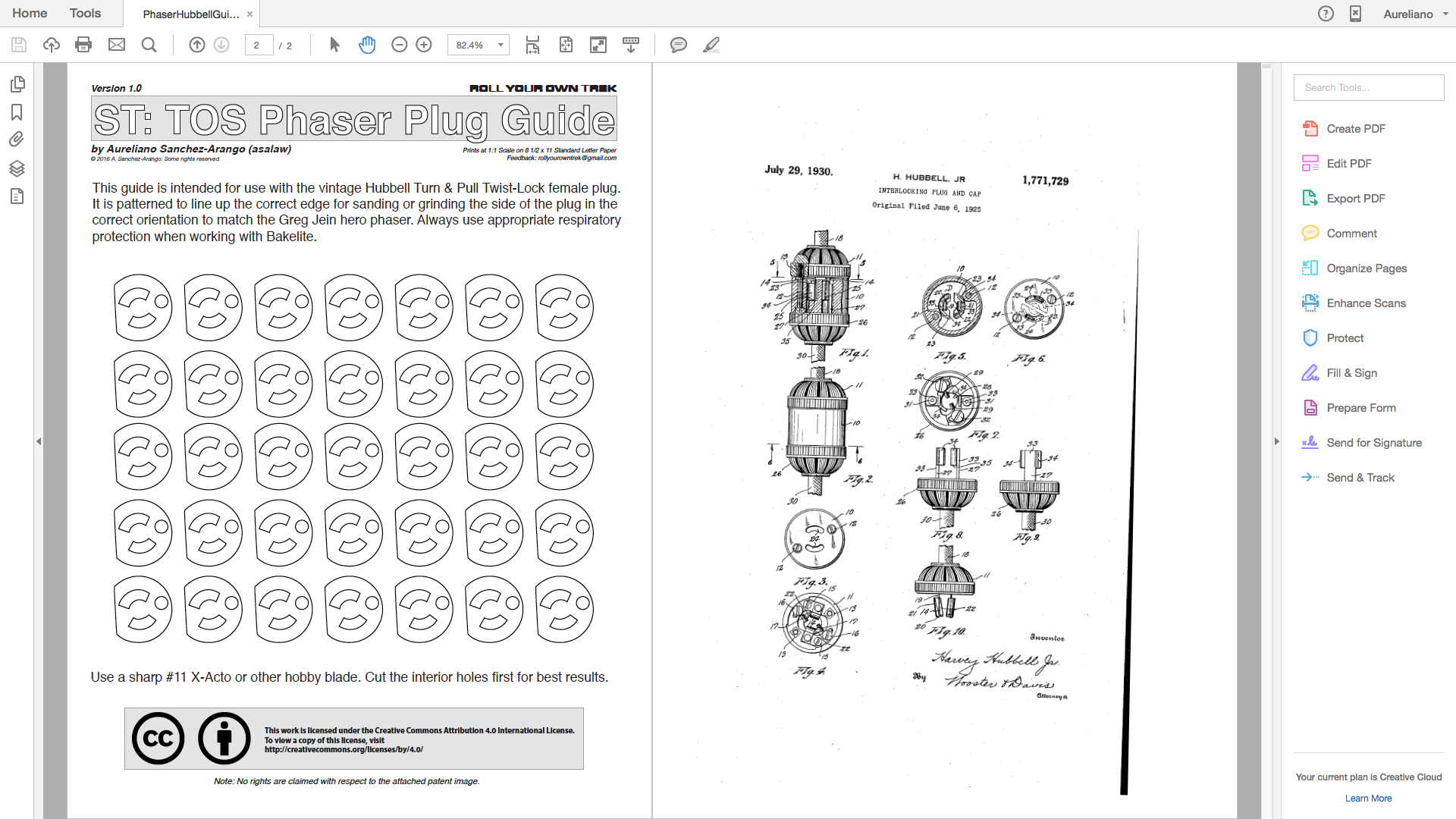1456x819 pixels.
Task: Close the PhaserHubbellGui tab
Action: pyautogui.click(x=249, y=14)
